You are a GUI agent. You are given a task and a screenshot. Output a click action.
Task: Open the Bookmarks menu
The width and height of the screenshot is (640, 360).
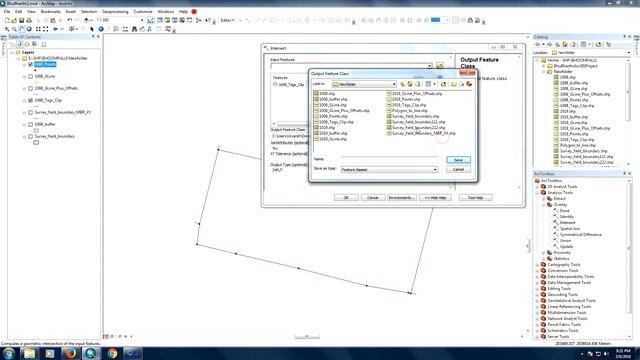click(x=51, y=11)
